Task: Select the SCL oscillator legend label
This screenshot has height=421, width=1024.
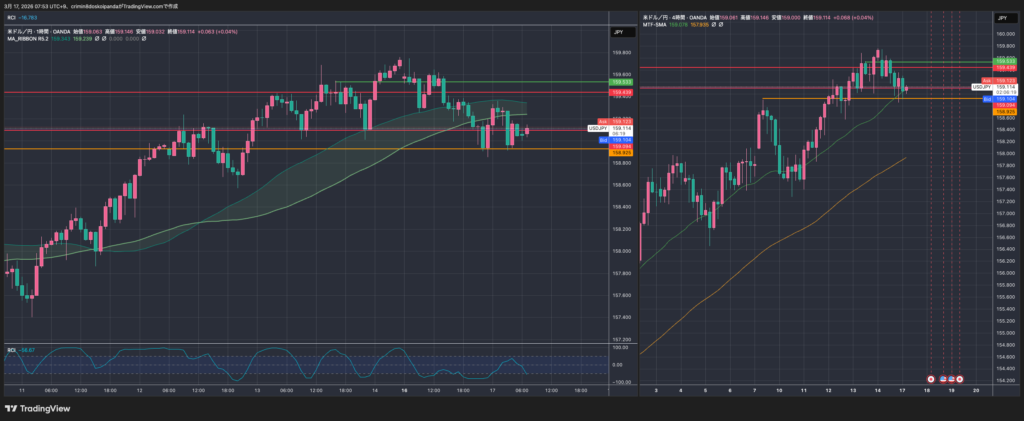Action: (x=12, y=349)
